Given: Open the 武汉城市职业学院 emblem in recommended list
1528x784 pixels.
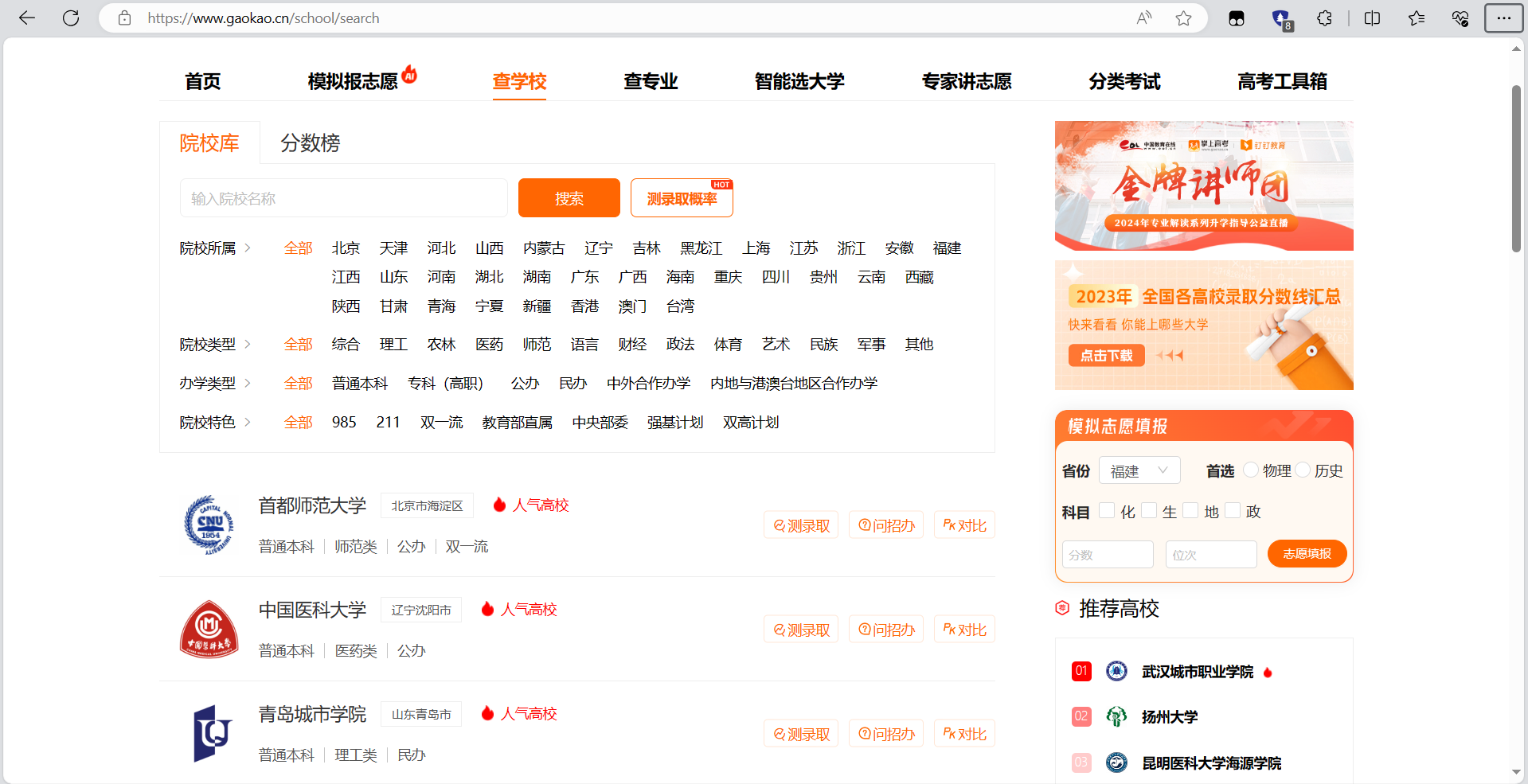Looking at the screenshot, I should [1116, 671].
